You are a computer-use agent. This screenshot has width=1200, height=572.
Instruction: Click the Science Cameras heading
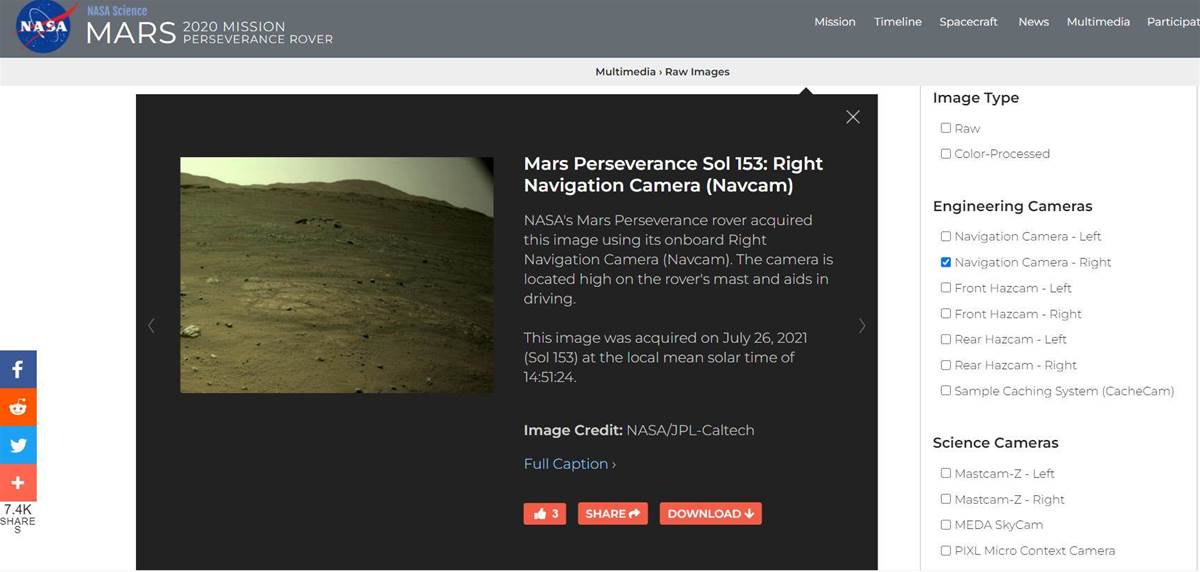pos(995,443)
